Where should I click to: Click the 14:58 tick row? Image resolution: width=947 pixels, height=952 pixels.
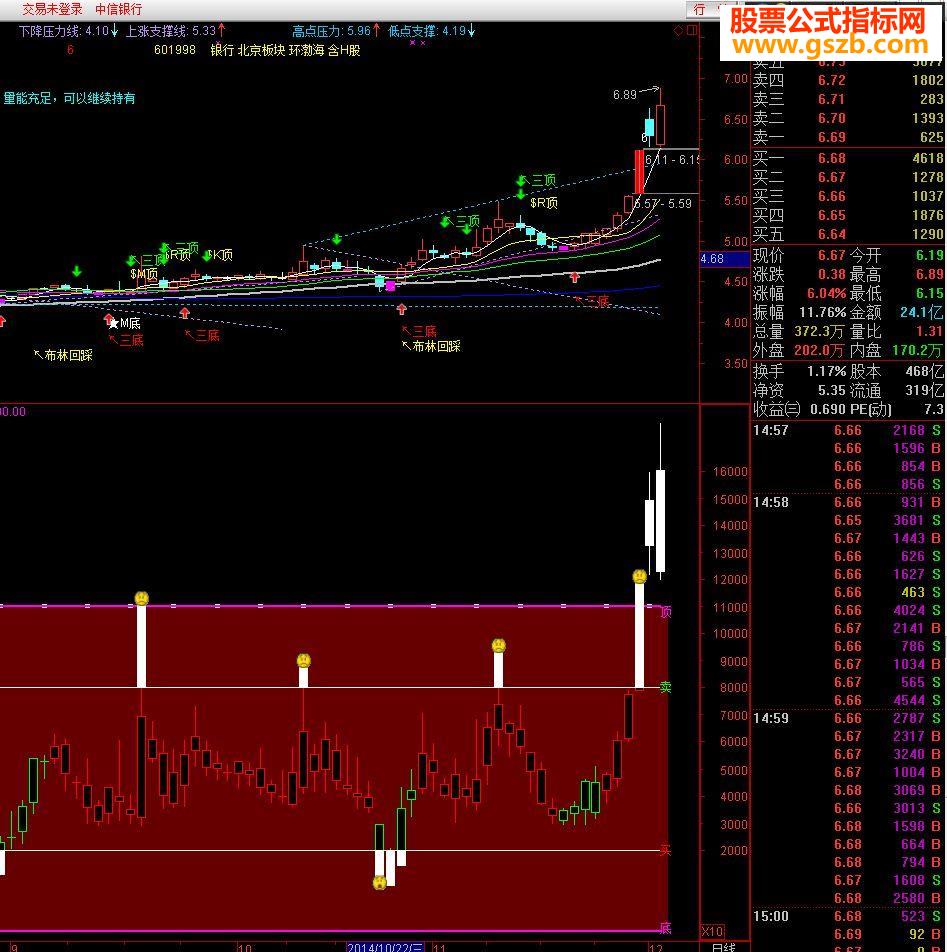[847, 502]
